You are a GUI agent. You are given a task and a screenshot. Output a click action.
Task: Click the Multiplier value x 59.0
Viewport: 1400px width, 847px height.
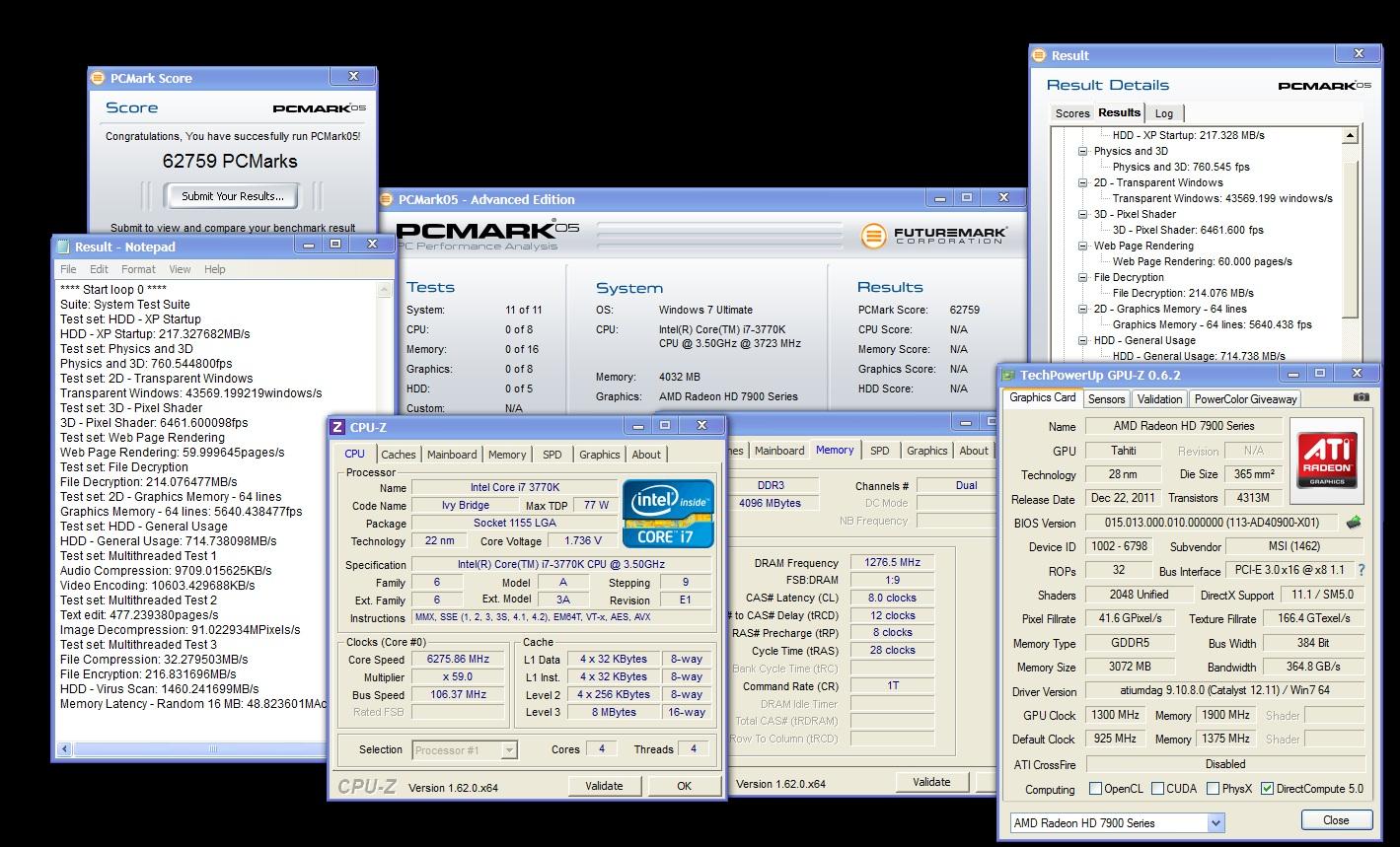(x=458, y=677)
